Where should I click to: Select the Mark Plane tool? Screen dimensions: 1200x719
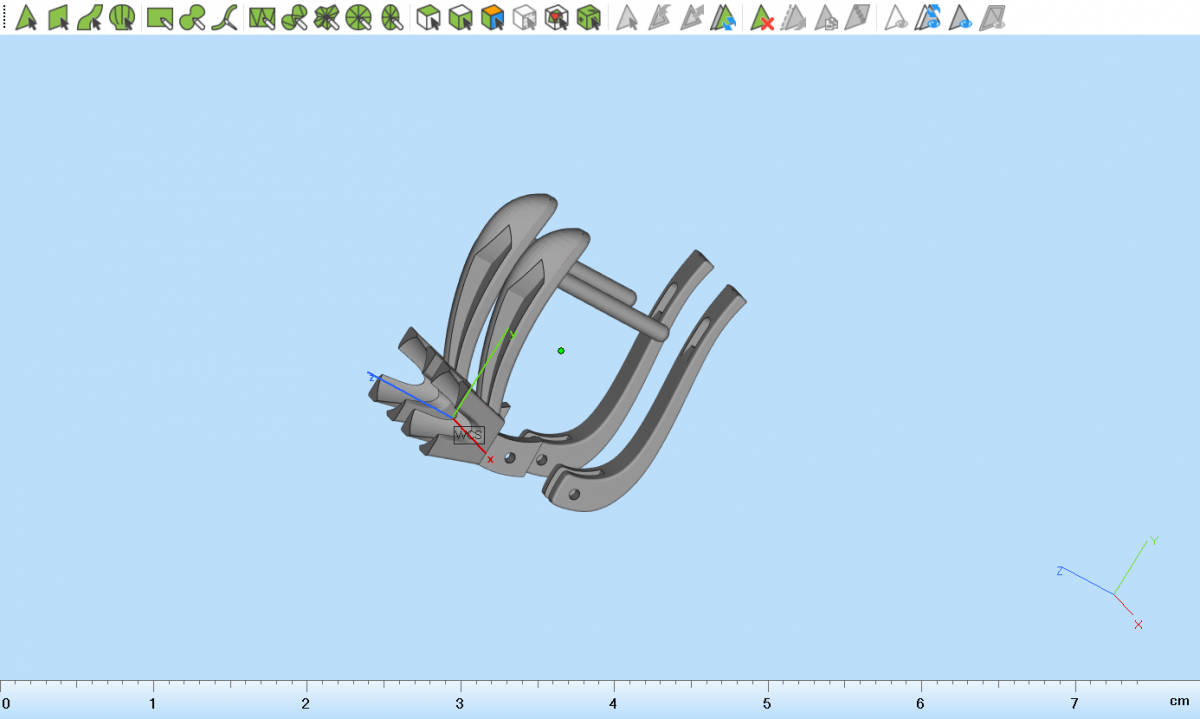point(58,17)
